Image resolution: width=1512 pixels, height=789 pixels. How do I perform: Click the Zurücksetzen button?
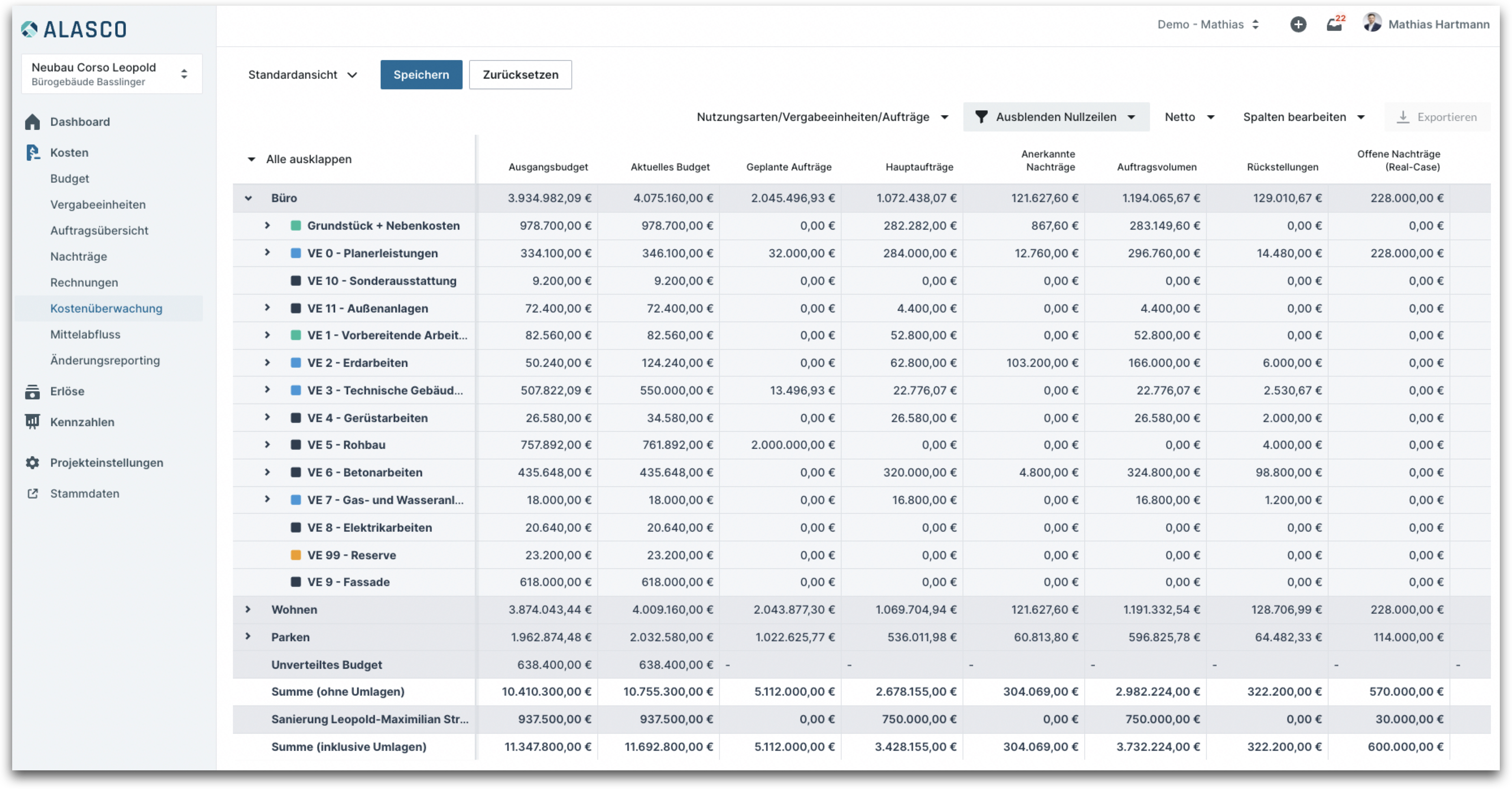click(520, 75)
